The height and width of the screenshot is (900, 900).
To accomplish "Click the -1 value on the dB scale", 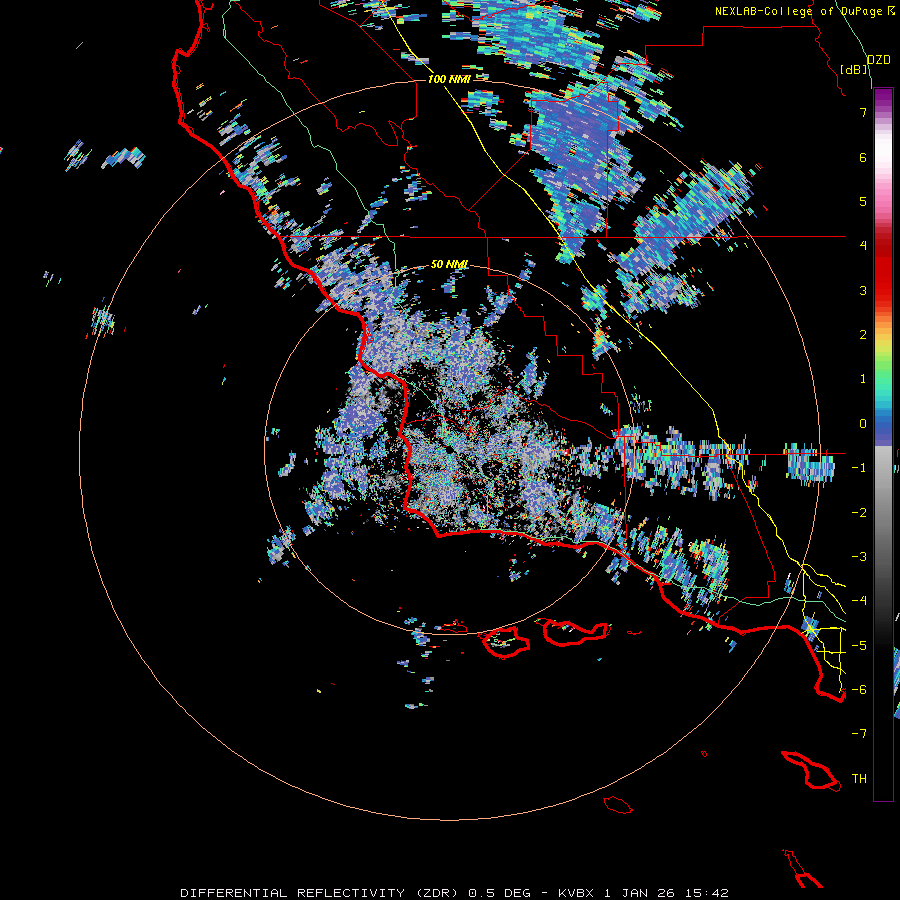I will tap(859, 468).
